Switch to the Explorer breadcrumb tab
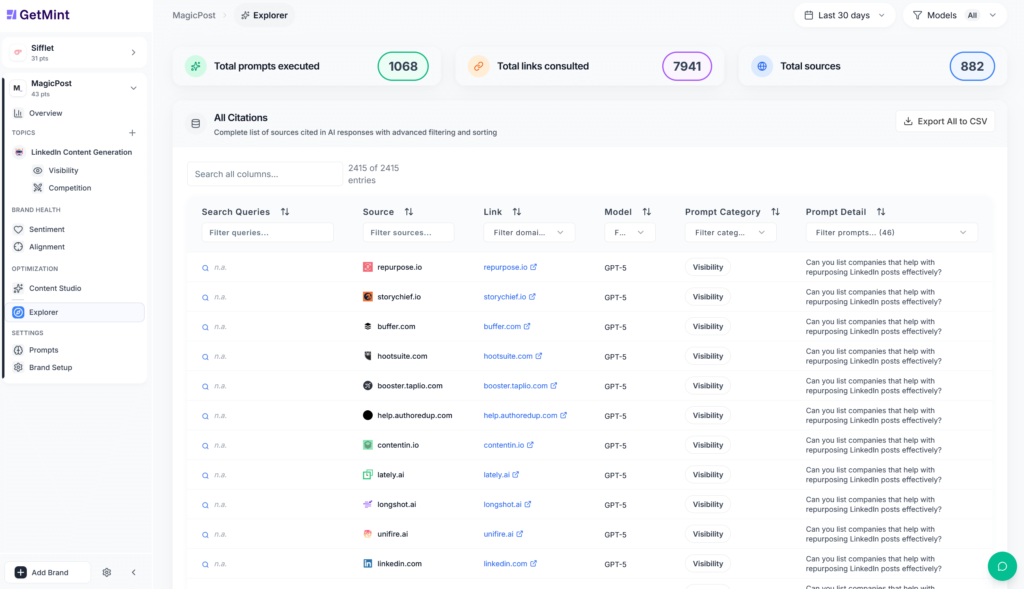This screenshot has height=589, width=1024. pos(263,15)
